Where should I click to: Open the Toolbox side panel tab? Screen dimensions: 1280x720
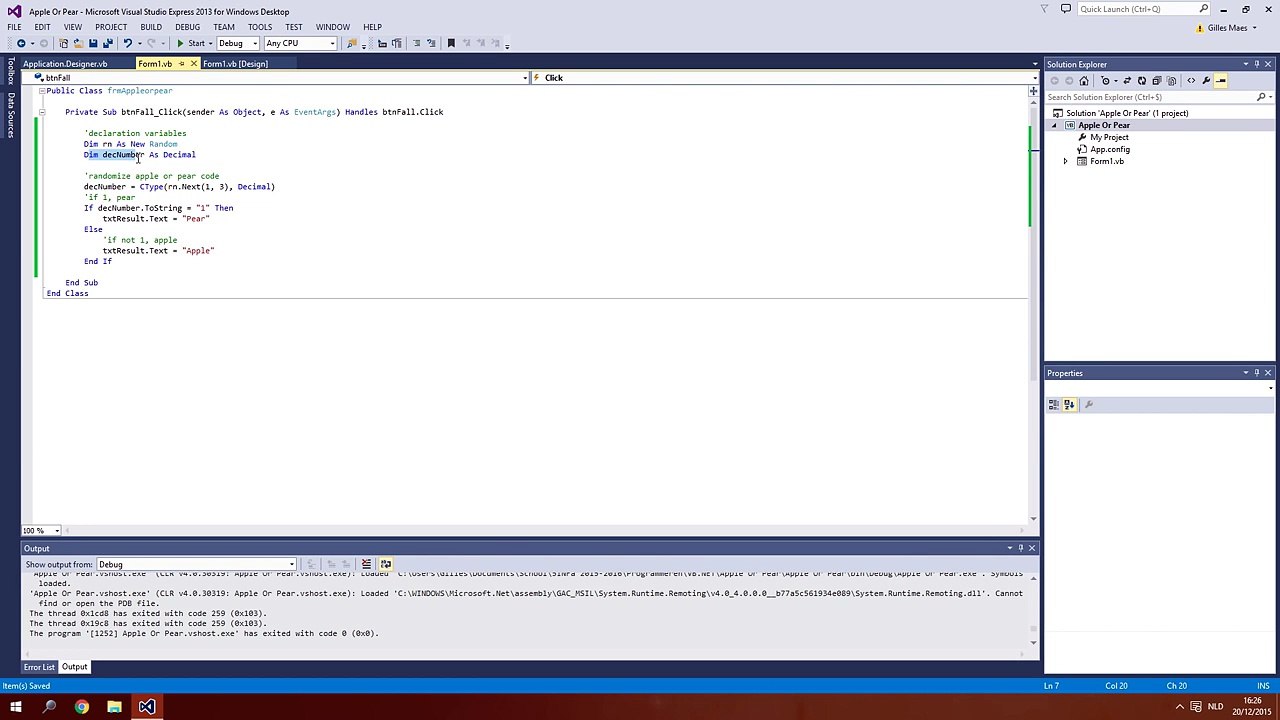[x=11, y=71]
